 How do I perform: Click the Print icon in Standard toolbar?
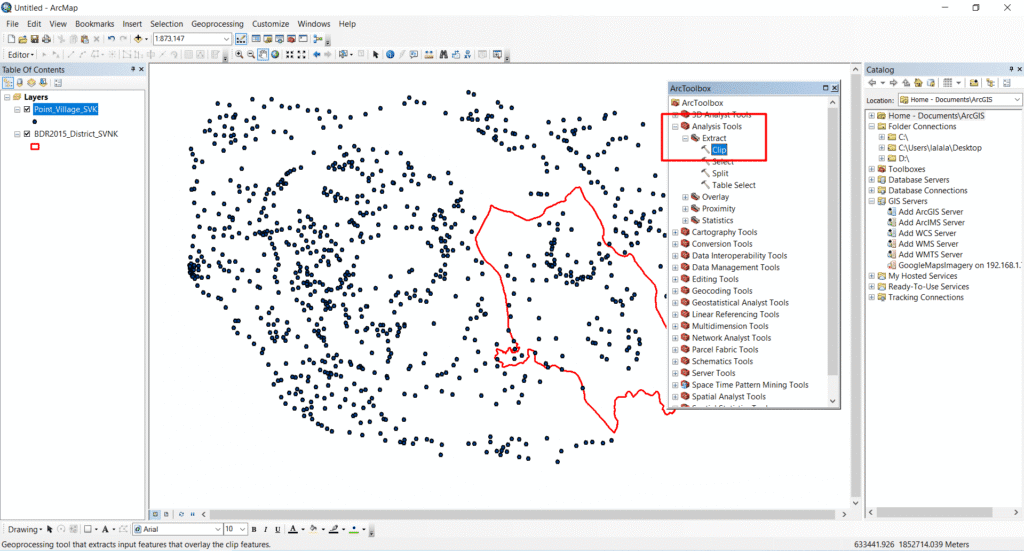coord(46,39)
